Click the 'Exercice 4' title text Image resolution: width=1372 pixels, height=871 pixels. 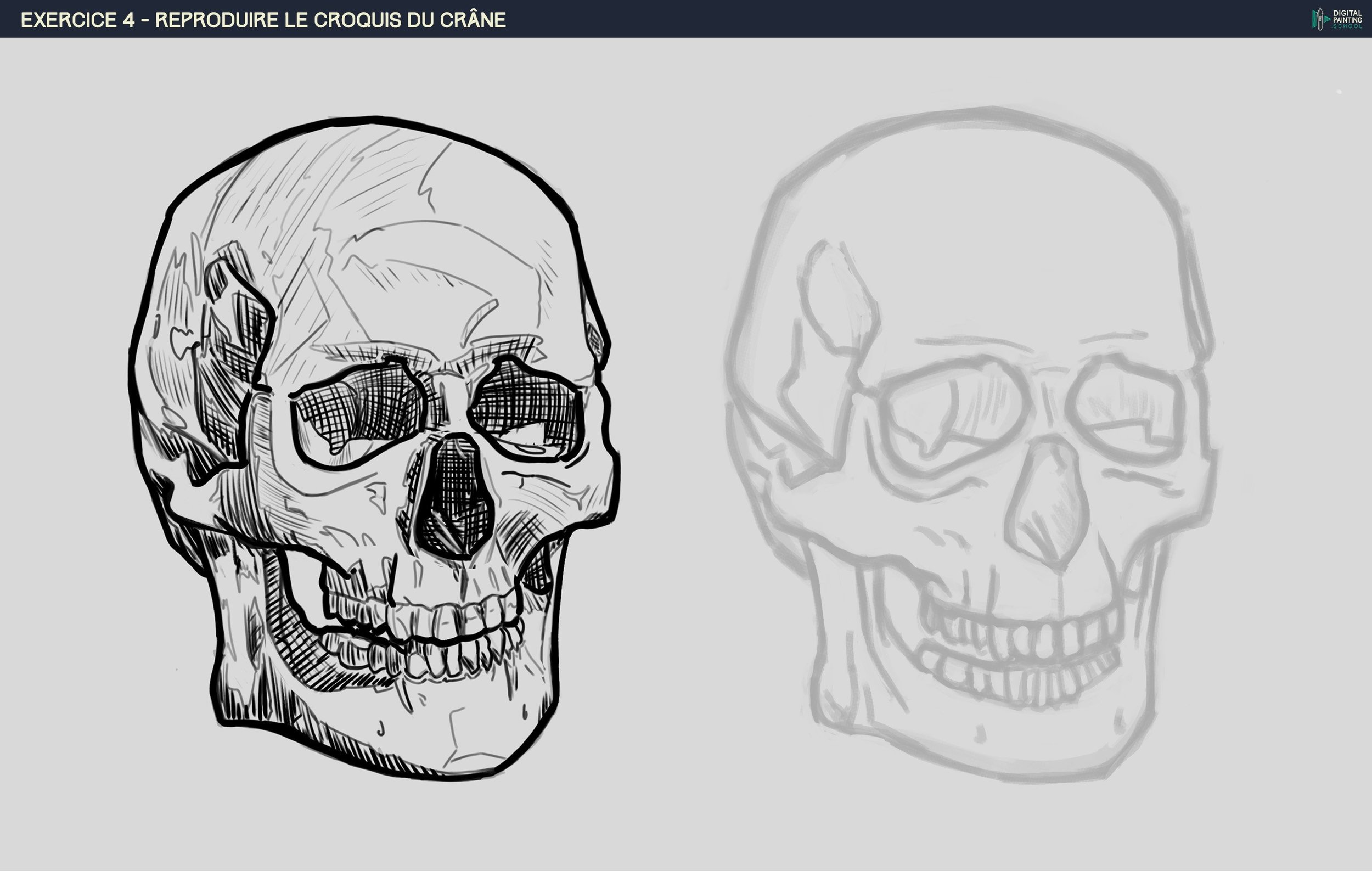click(77, 20)
